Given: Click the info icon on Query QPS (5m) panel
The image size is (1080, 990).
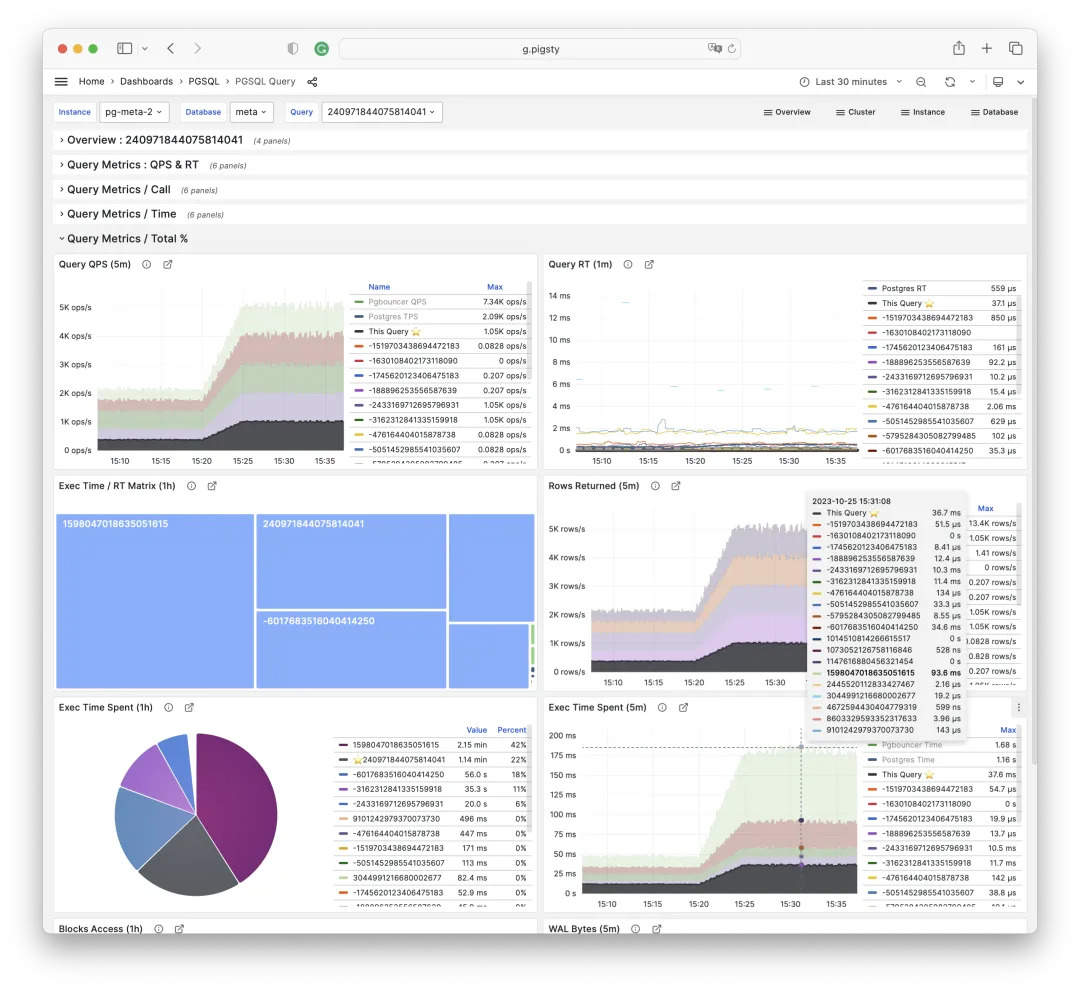Looking at the screenshot, I should point(146,264).
